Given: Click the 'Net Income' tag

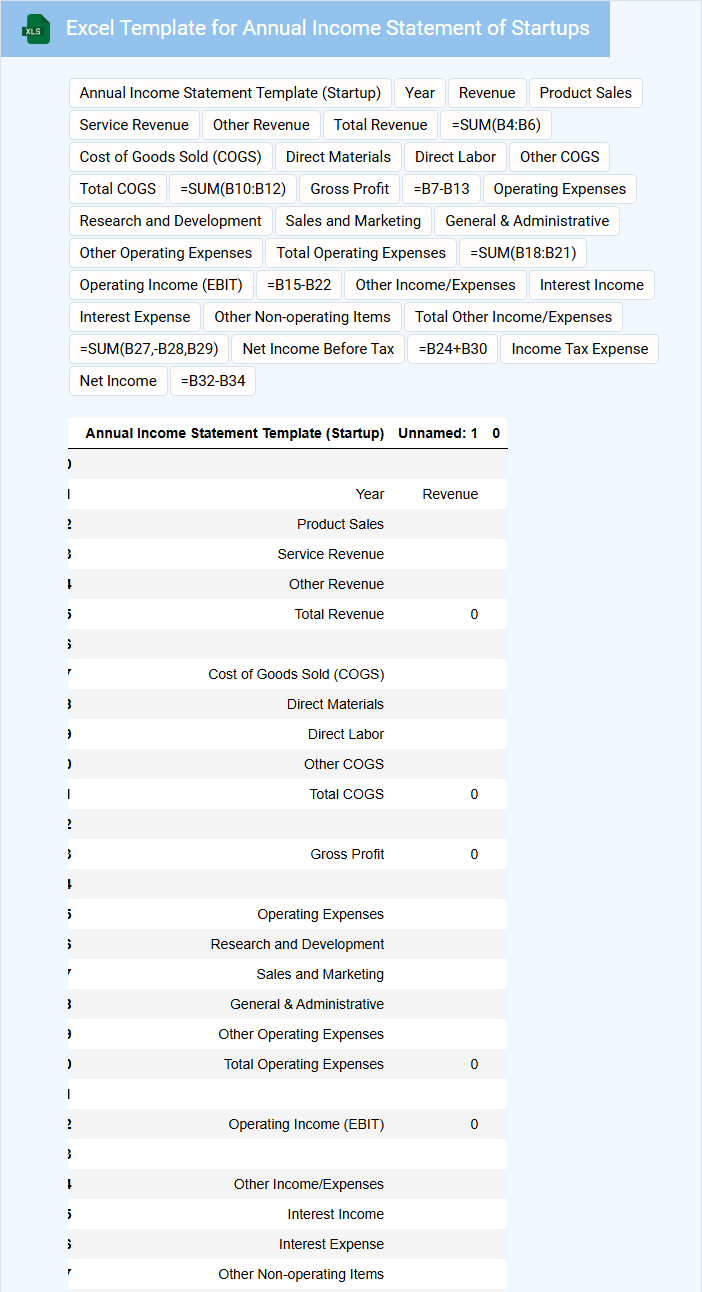Looking at the screenshot, I should (118, 381).
